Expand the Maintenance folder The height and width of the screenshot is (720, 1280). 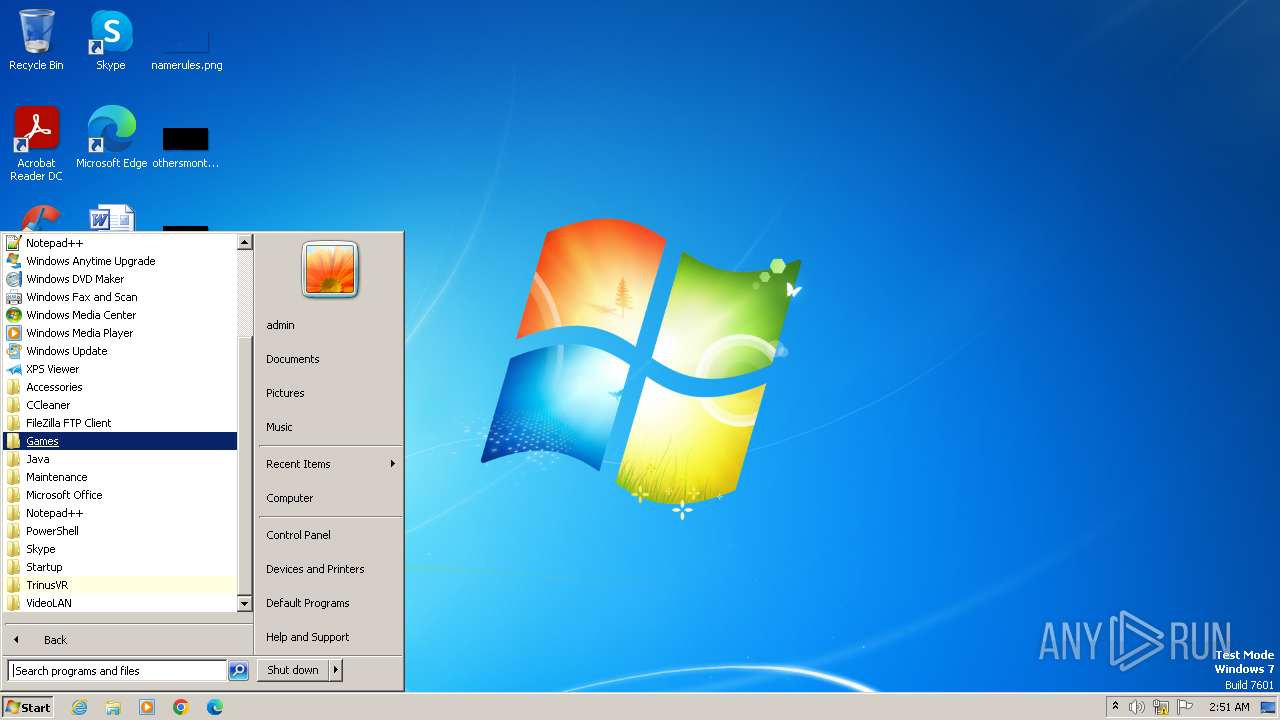click(x=120, y=477)
